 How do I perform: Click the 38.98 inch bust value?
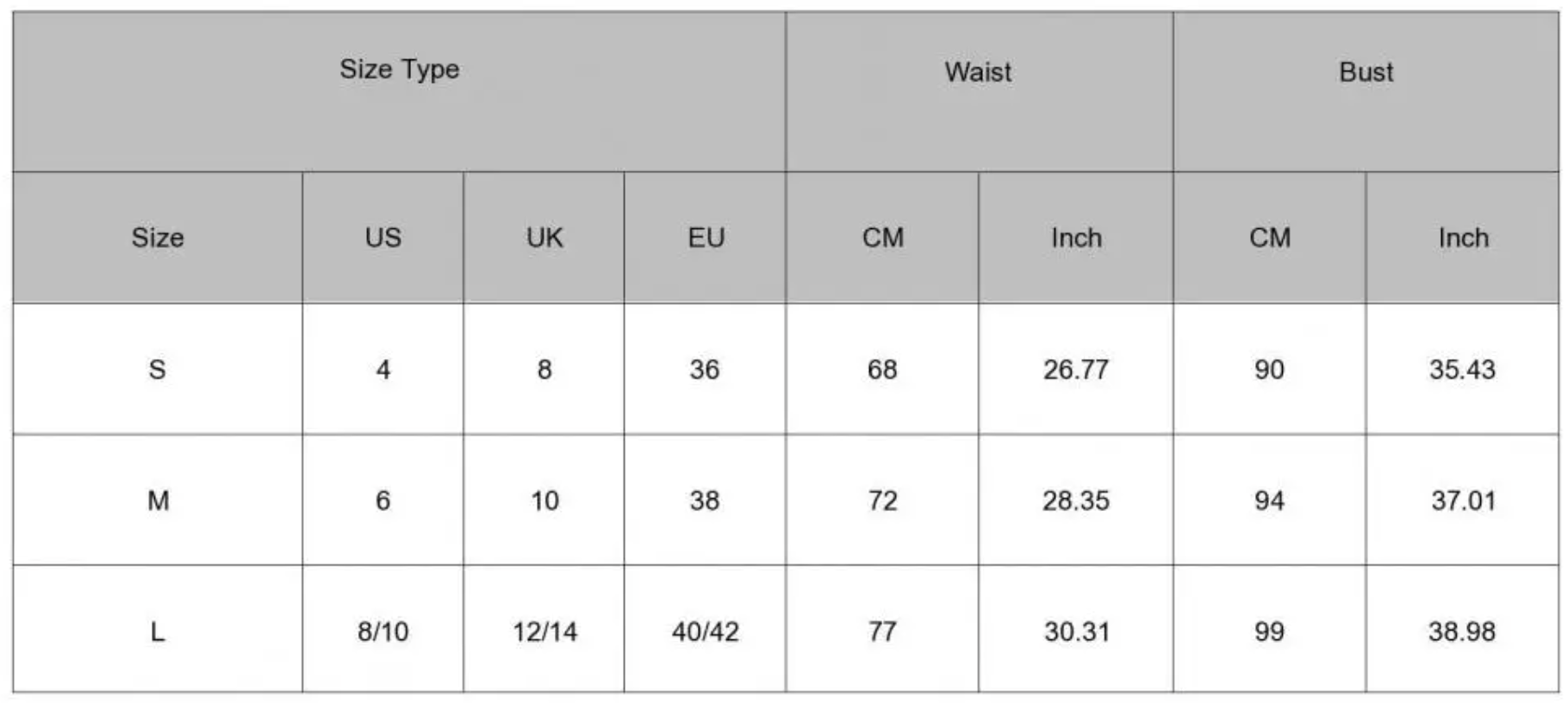1462,631
